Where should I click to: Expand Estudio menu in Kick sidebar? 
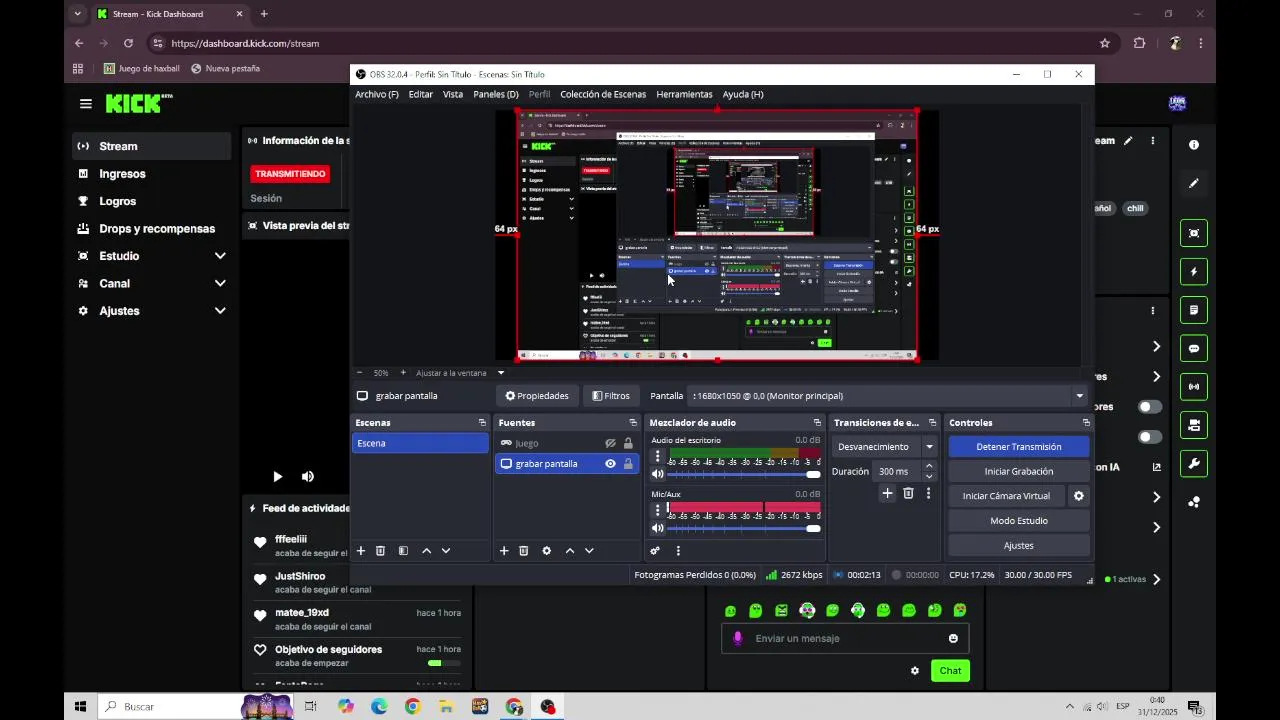[220, 256]
